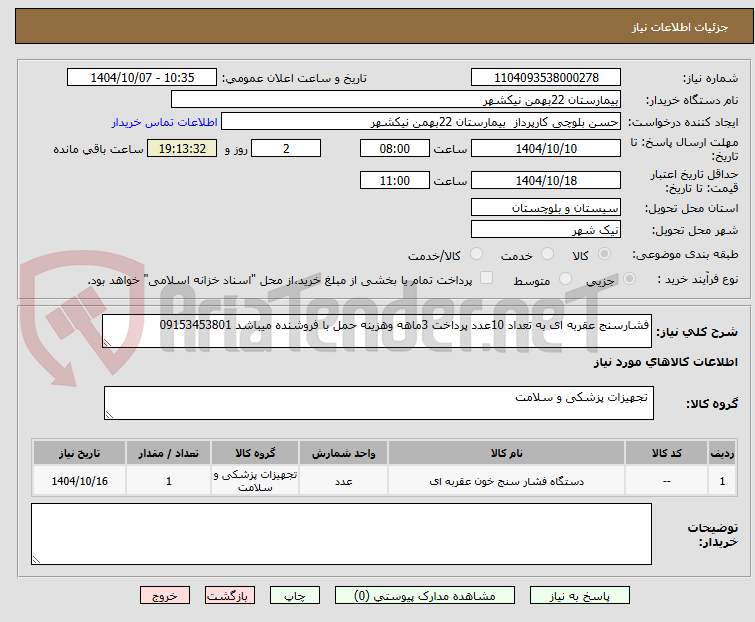Click the empty buyer notes text area
The width and height of the screenshot is (755, 622).
click(341, 534)
